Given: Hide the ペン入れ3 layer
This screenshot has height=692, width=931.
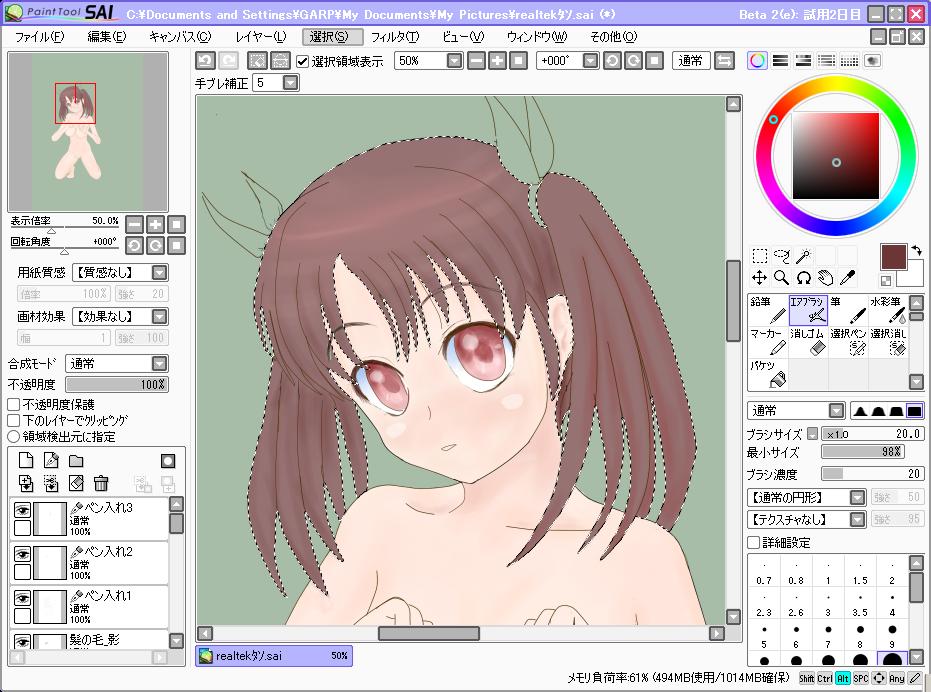Looking at the screenshot, I should click(23, 510).
